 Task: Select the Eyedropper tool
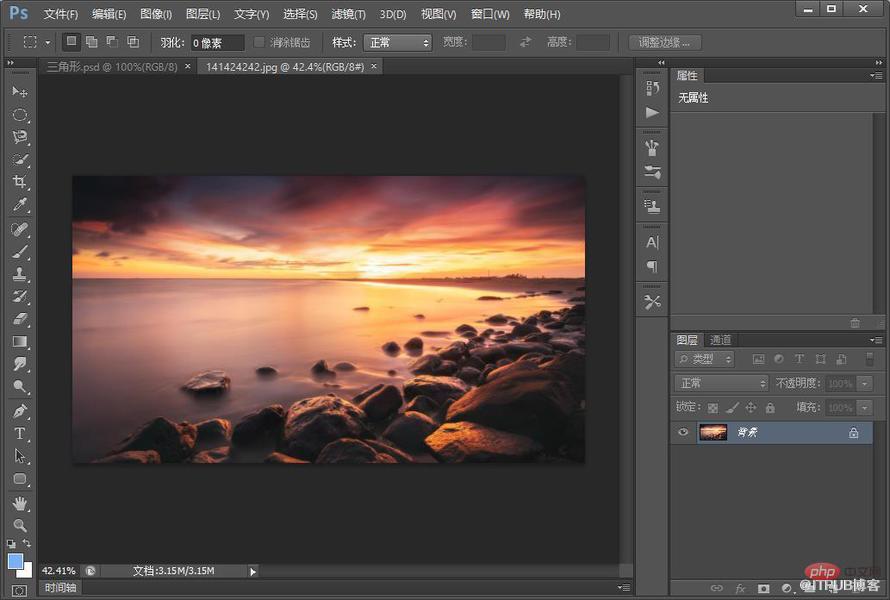[20, 205]
